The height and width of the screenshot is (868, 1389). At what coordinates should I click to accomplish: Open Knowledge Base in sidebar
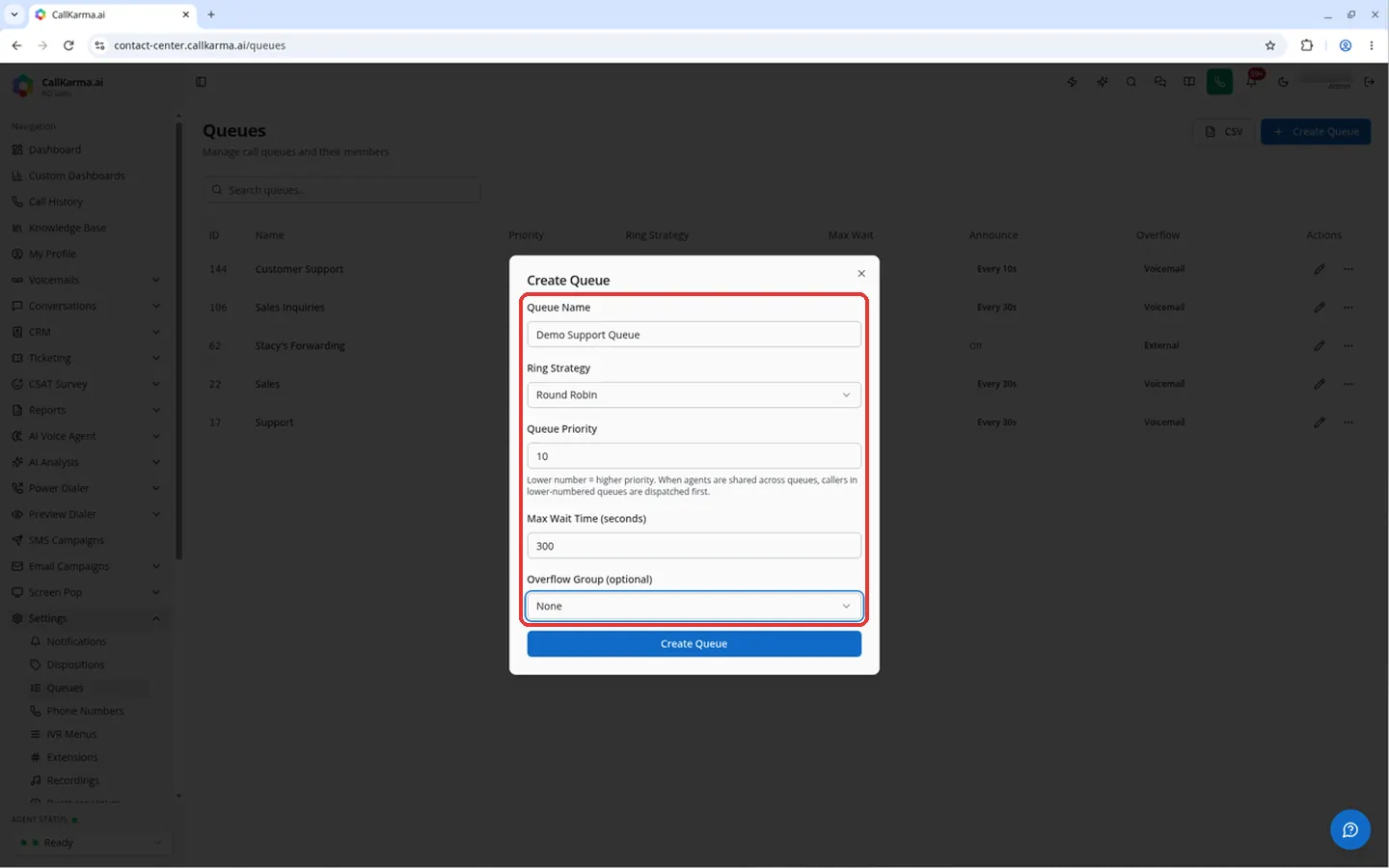click(87, 228)
